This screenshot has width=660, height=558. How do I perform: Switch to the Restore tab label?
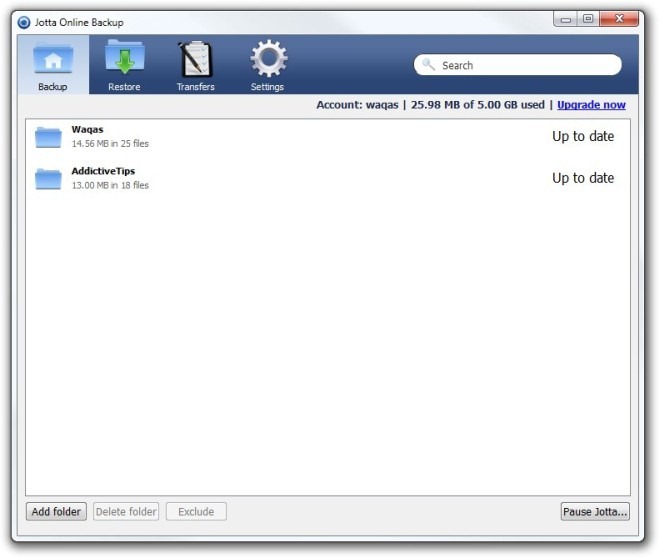[124, 87]
